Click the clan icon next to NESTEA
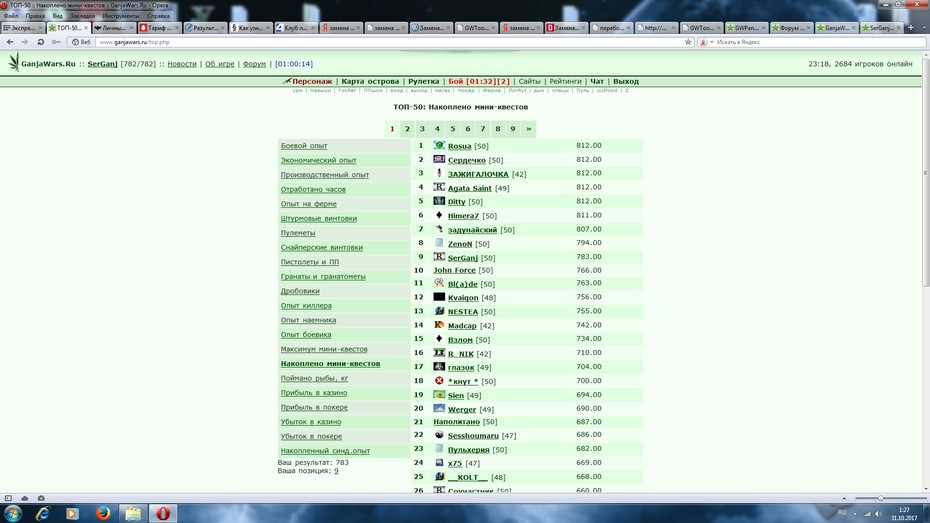 439,311
